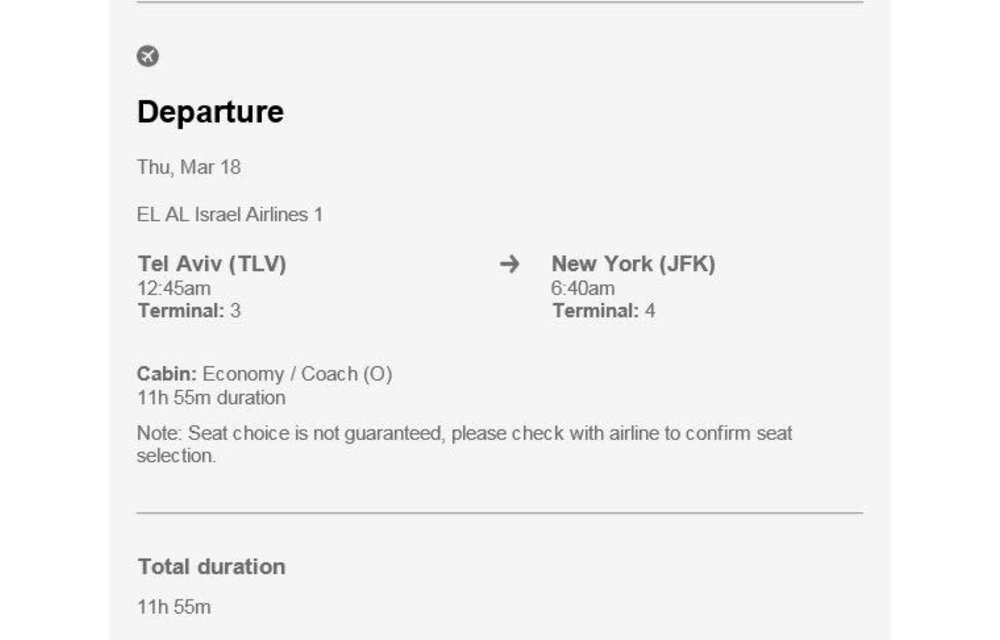Click the Terminal: 4 label
Viewport: 1000px width, 640px height.
(603, 311)
